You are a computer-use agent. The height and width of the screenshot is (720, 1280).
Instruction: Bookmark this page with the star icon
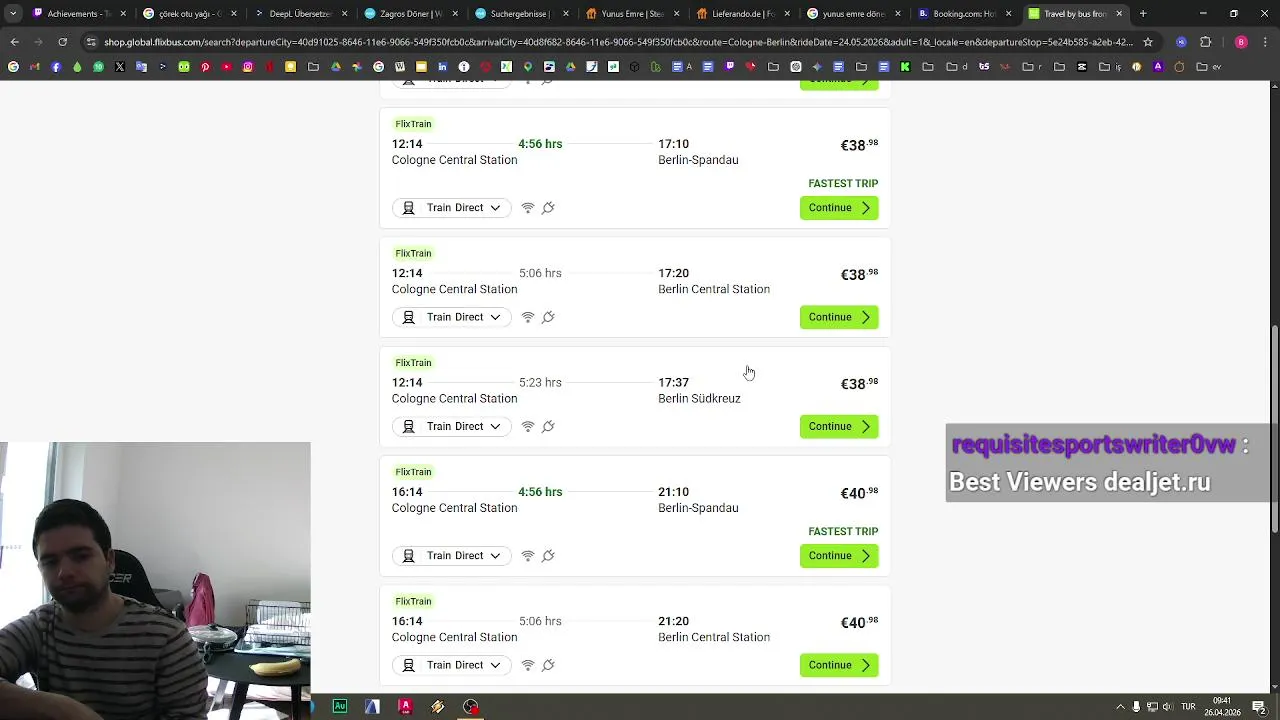(1148, 42)
